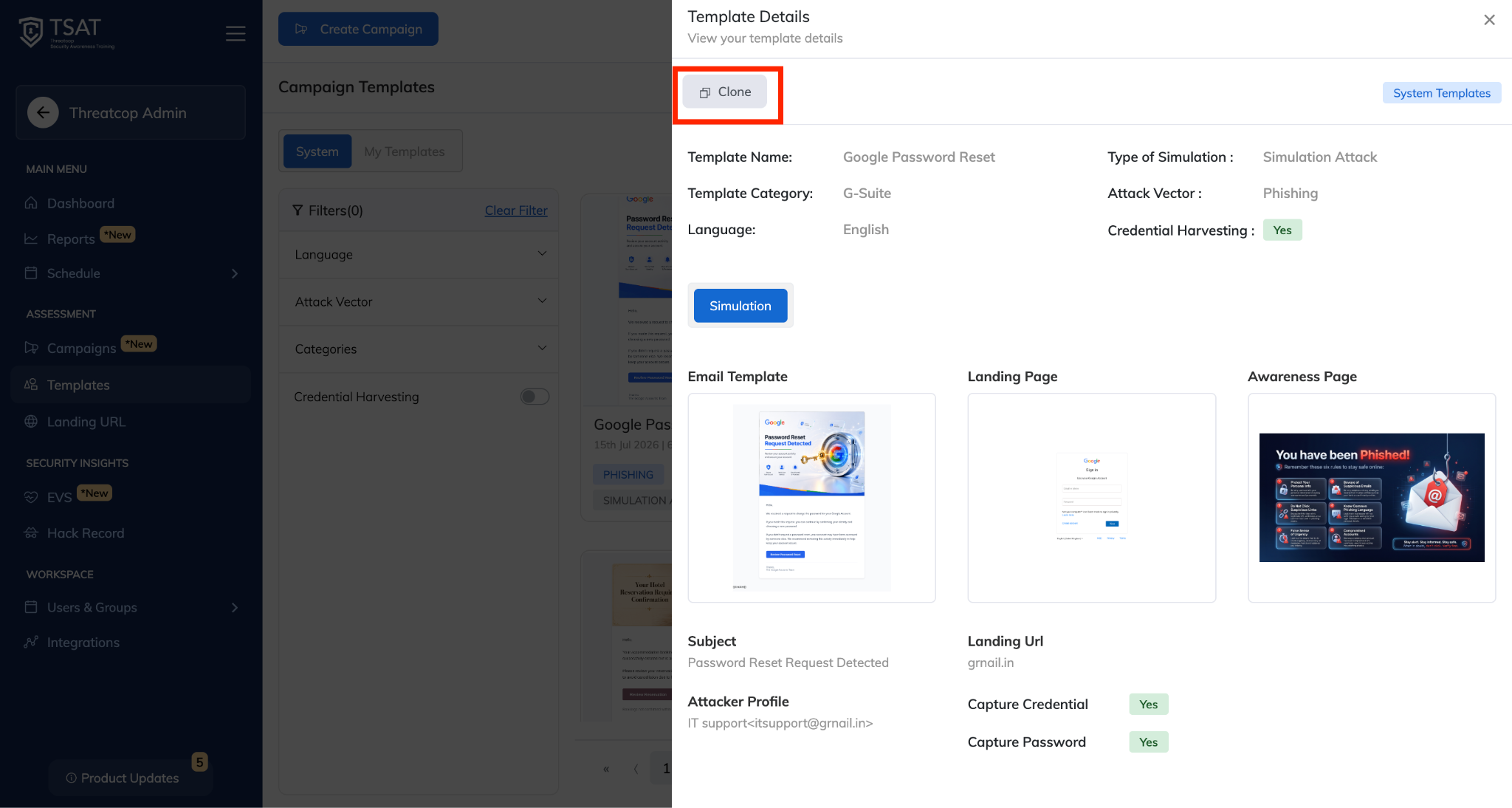Close the Template Details panel
The width and height of the screenshot is (1512, 808).
point(1489,20)
